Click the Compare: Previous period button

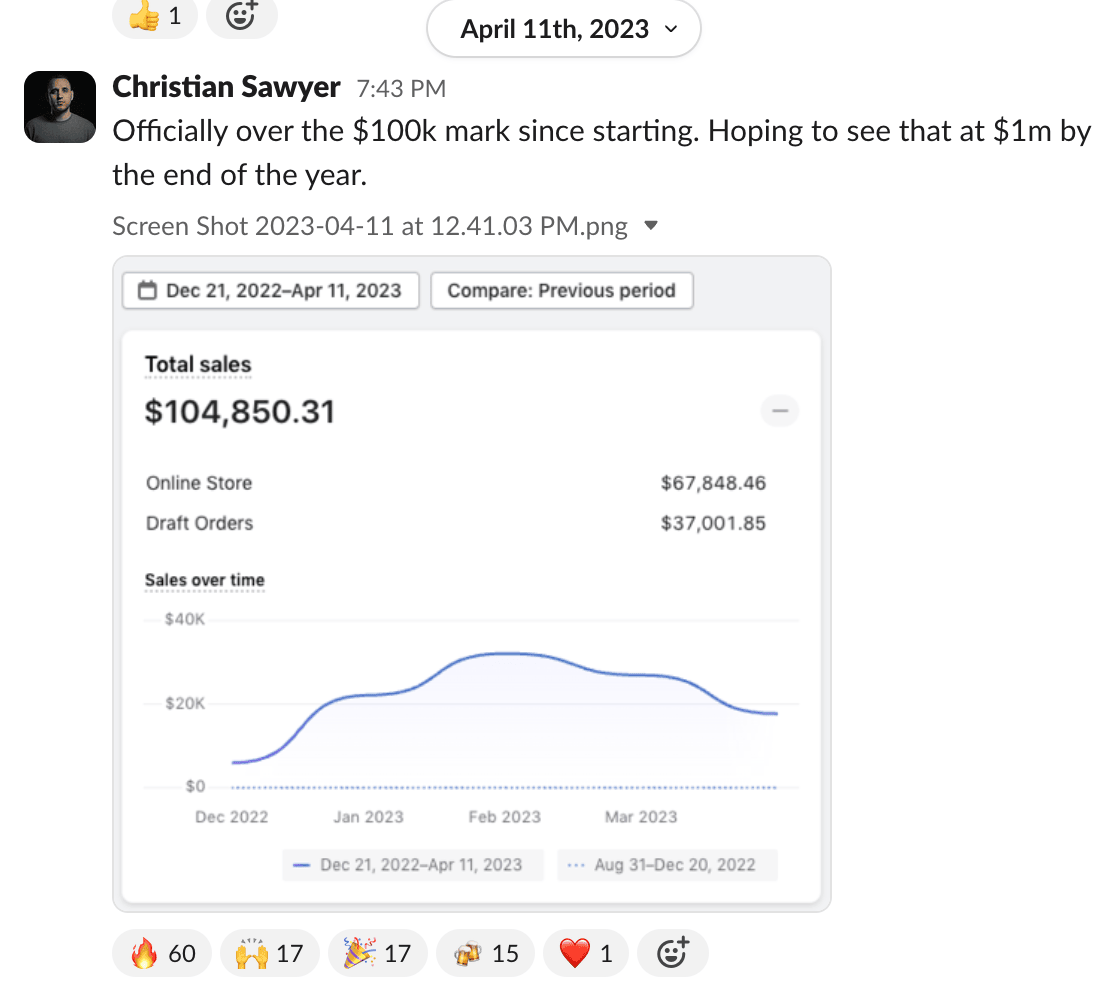[x=561, y=291]
